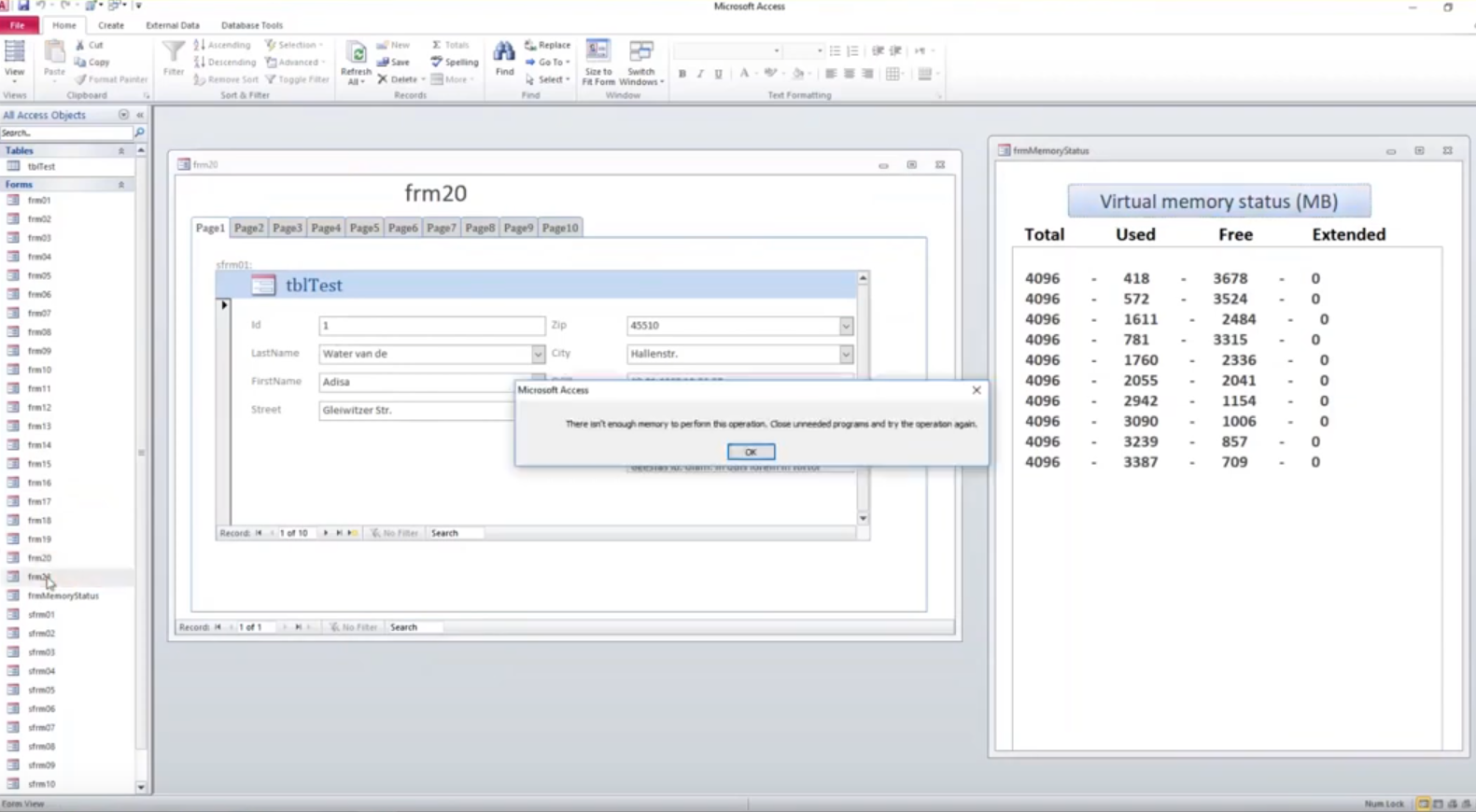Activate the Format Painter tool
1476x812 pixels.
(x=111, y=79)
